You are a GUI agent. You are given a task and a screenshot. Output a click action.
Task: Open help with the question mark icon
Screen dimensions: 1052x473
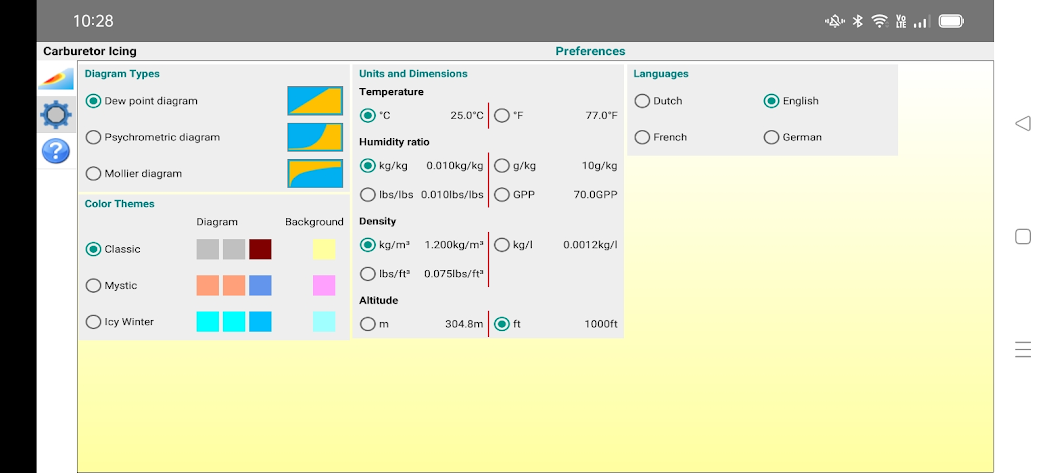pyautogui.click(x=56, y=151)
